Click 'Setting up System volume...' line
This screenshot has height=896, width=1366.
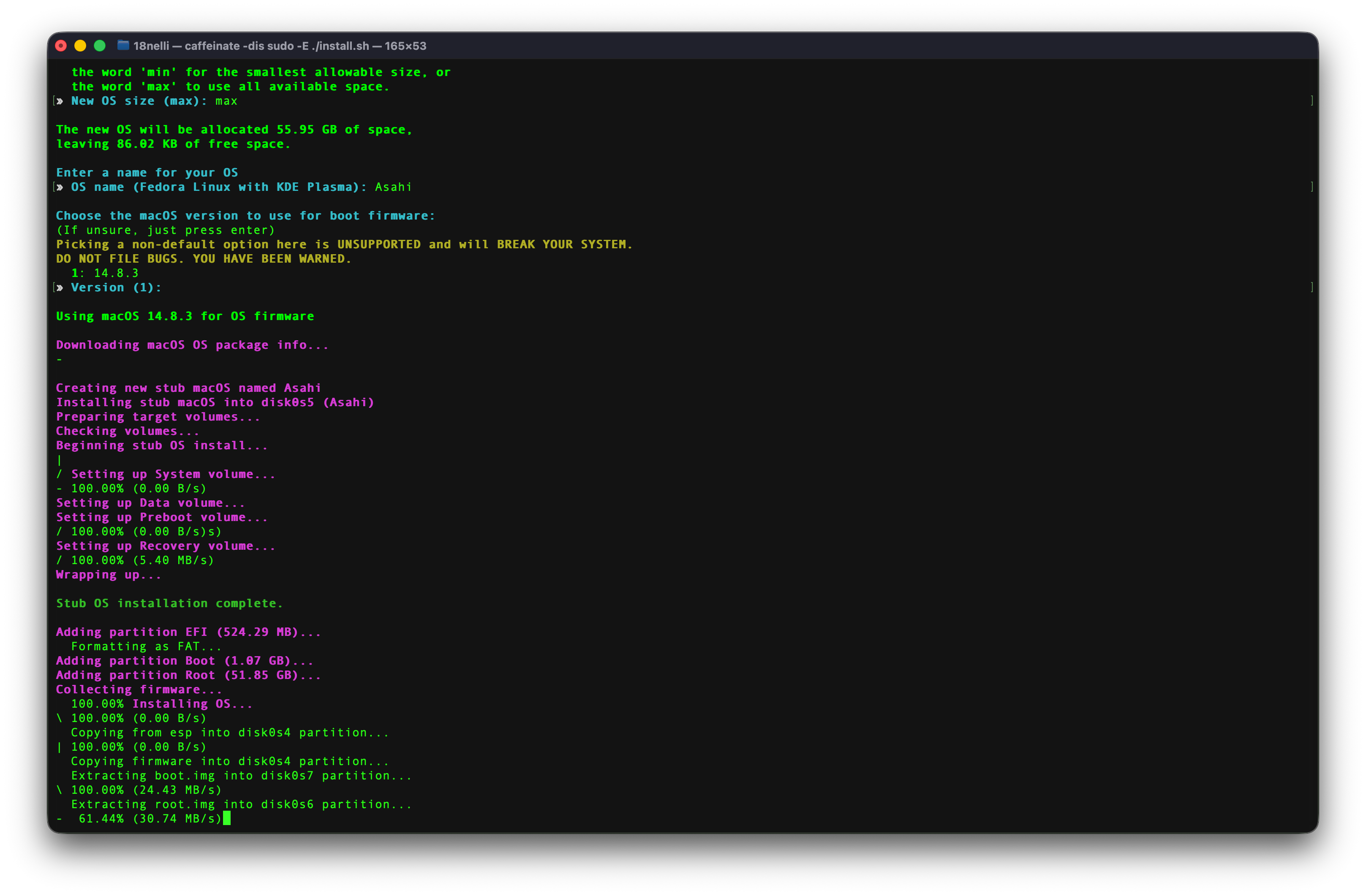(x=173, y=474)
